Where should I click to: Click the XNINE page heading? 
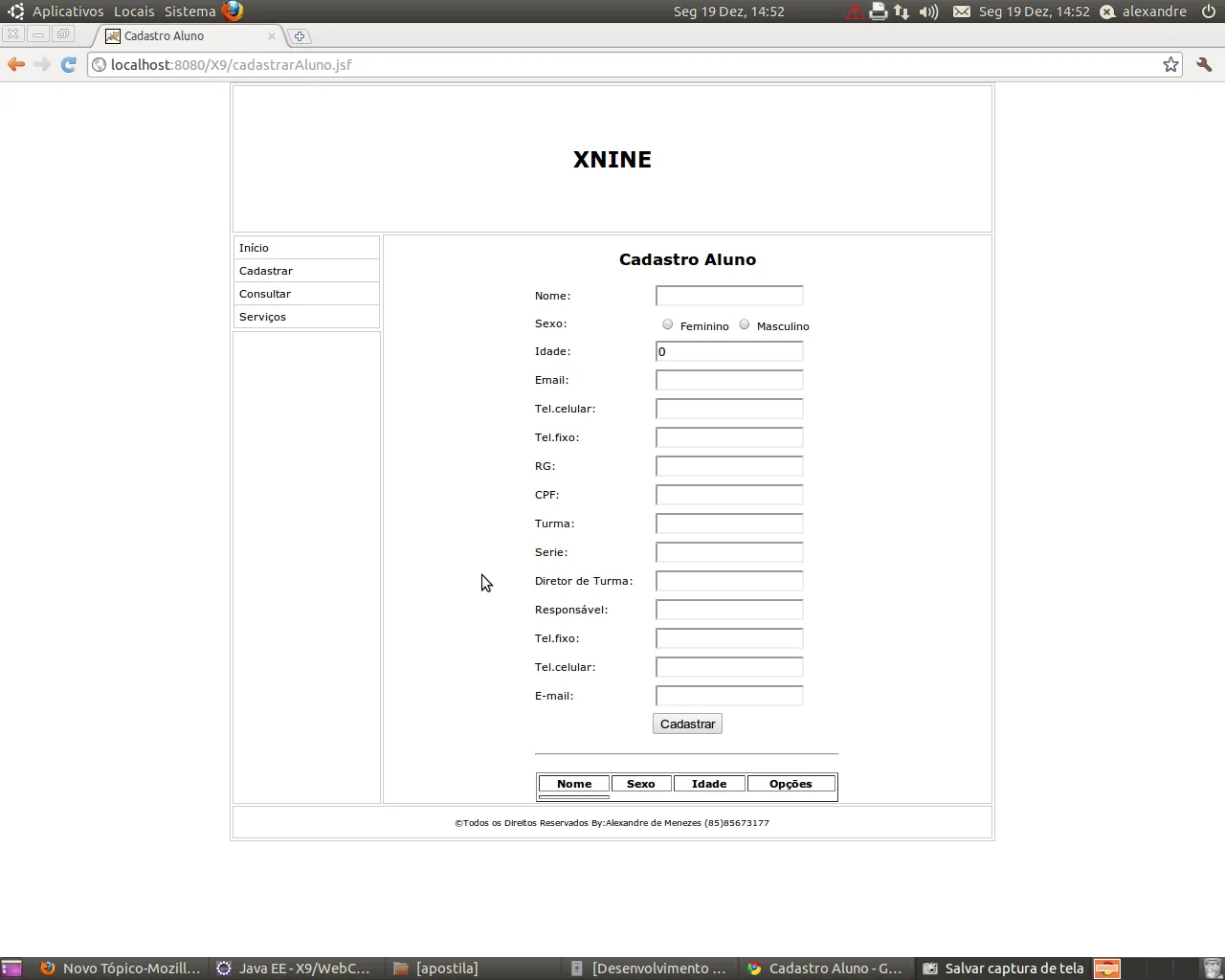pyautogui.click(x=612, y=160)
